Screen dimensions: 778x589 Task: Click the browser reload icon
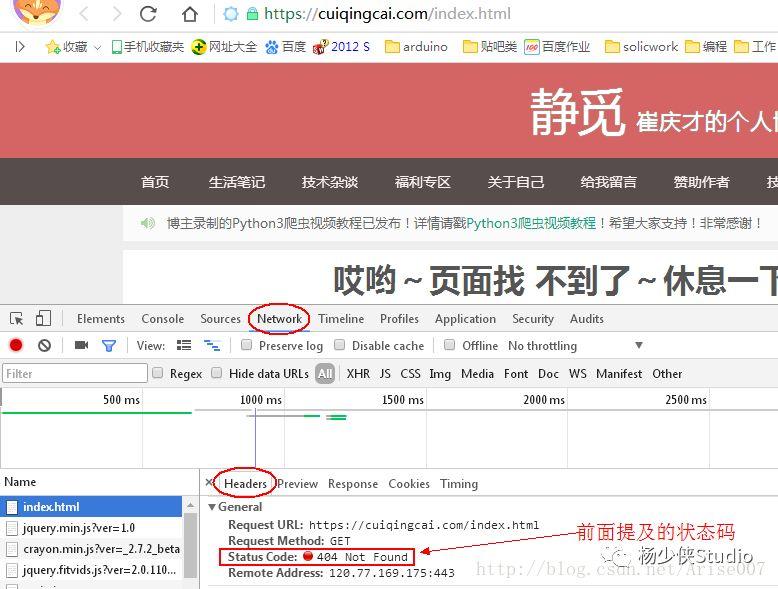pos(148,13)
